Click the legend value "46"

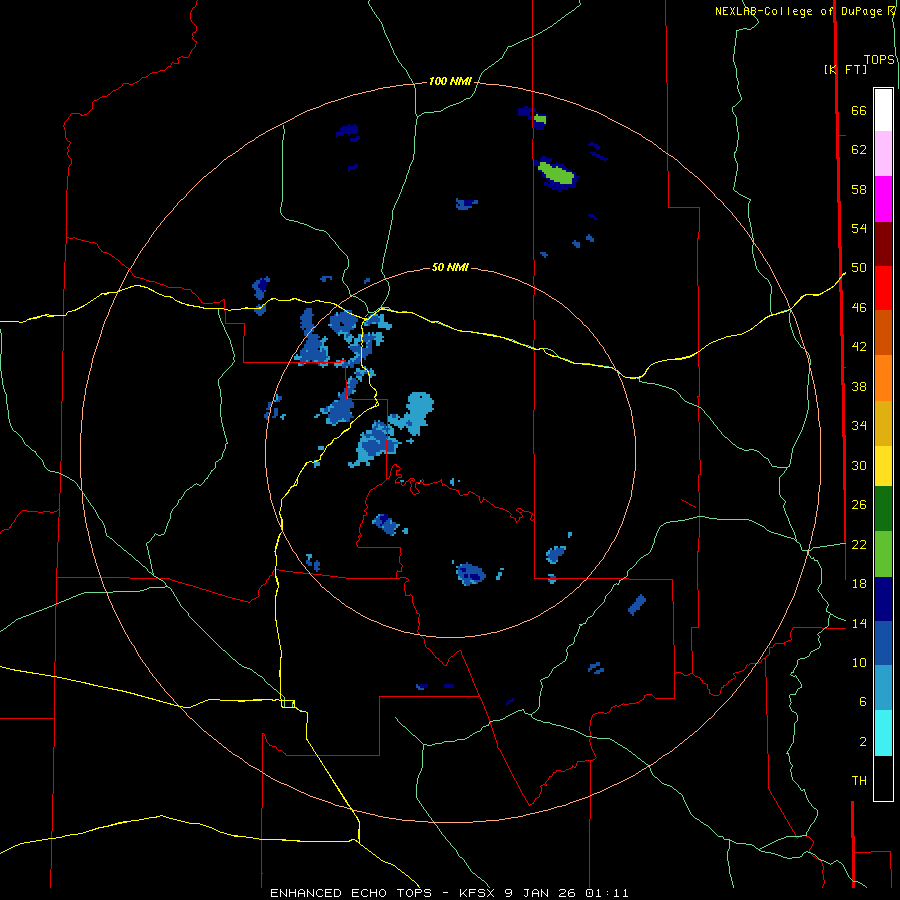pos(859,308)
